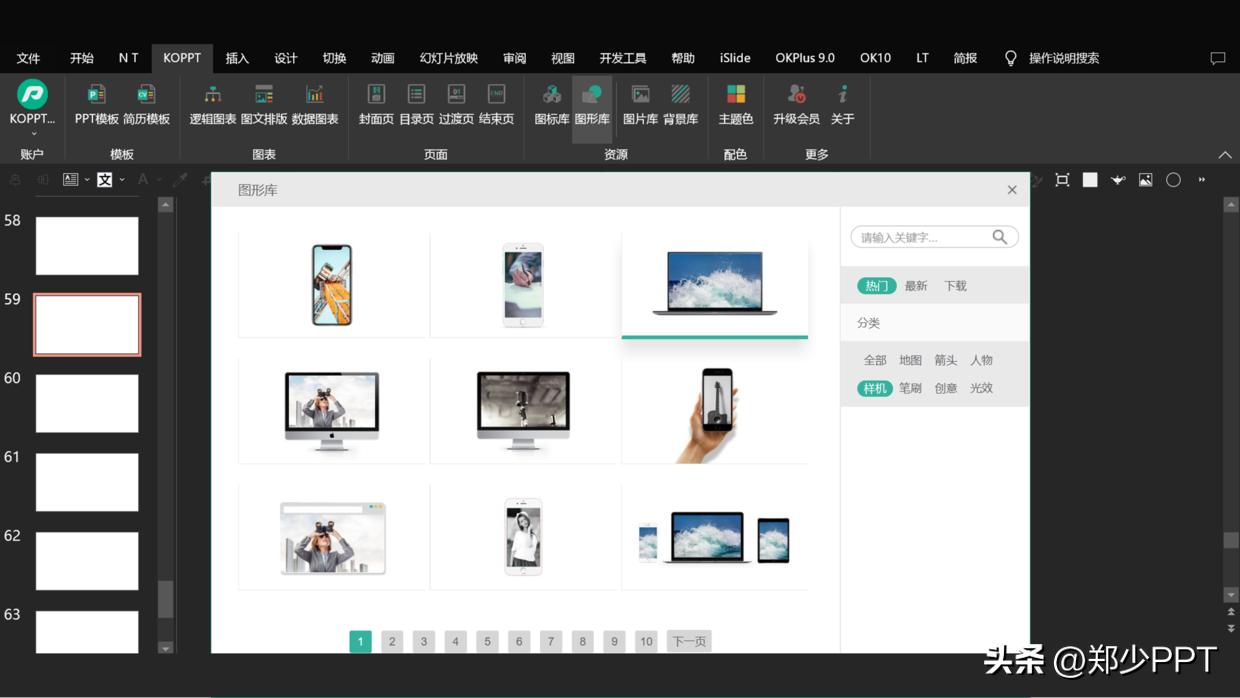
Task: Open the 主题色 theme color tool
Action: click(735, 105)
